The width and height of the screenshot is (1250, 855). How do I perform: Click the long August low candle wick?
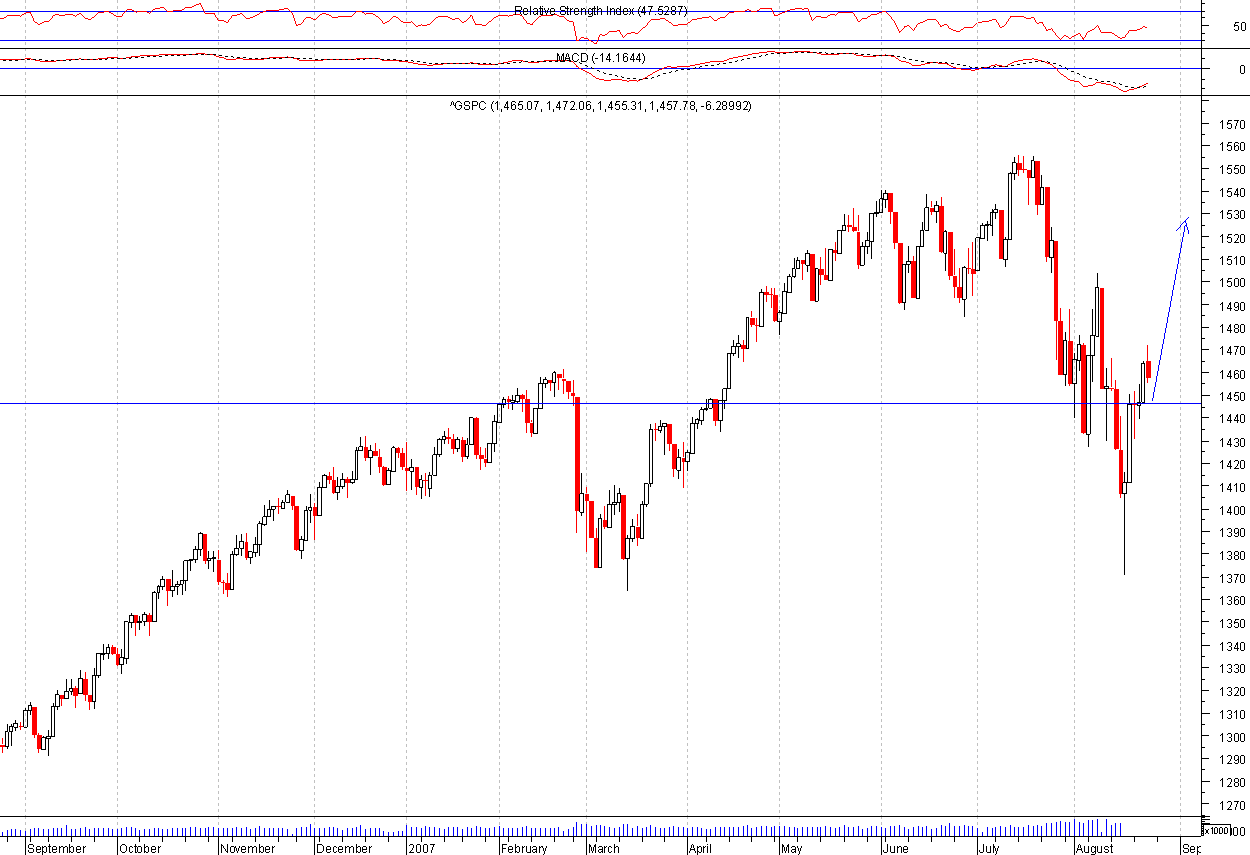[x=1124, y=535]
